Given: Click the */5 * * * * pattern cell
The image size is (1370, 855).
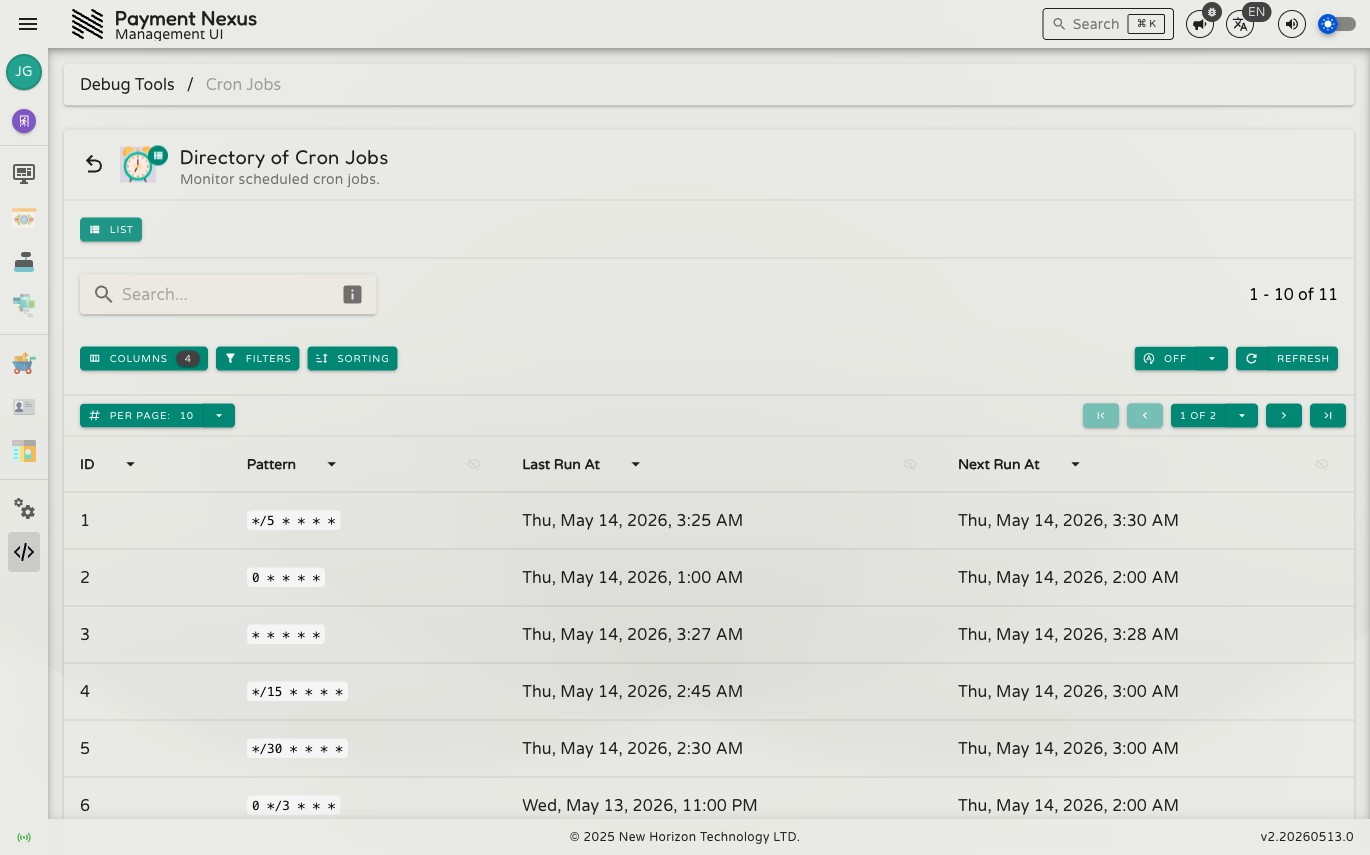Looking at the screenshot, I should point(293,520).
